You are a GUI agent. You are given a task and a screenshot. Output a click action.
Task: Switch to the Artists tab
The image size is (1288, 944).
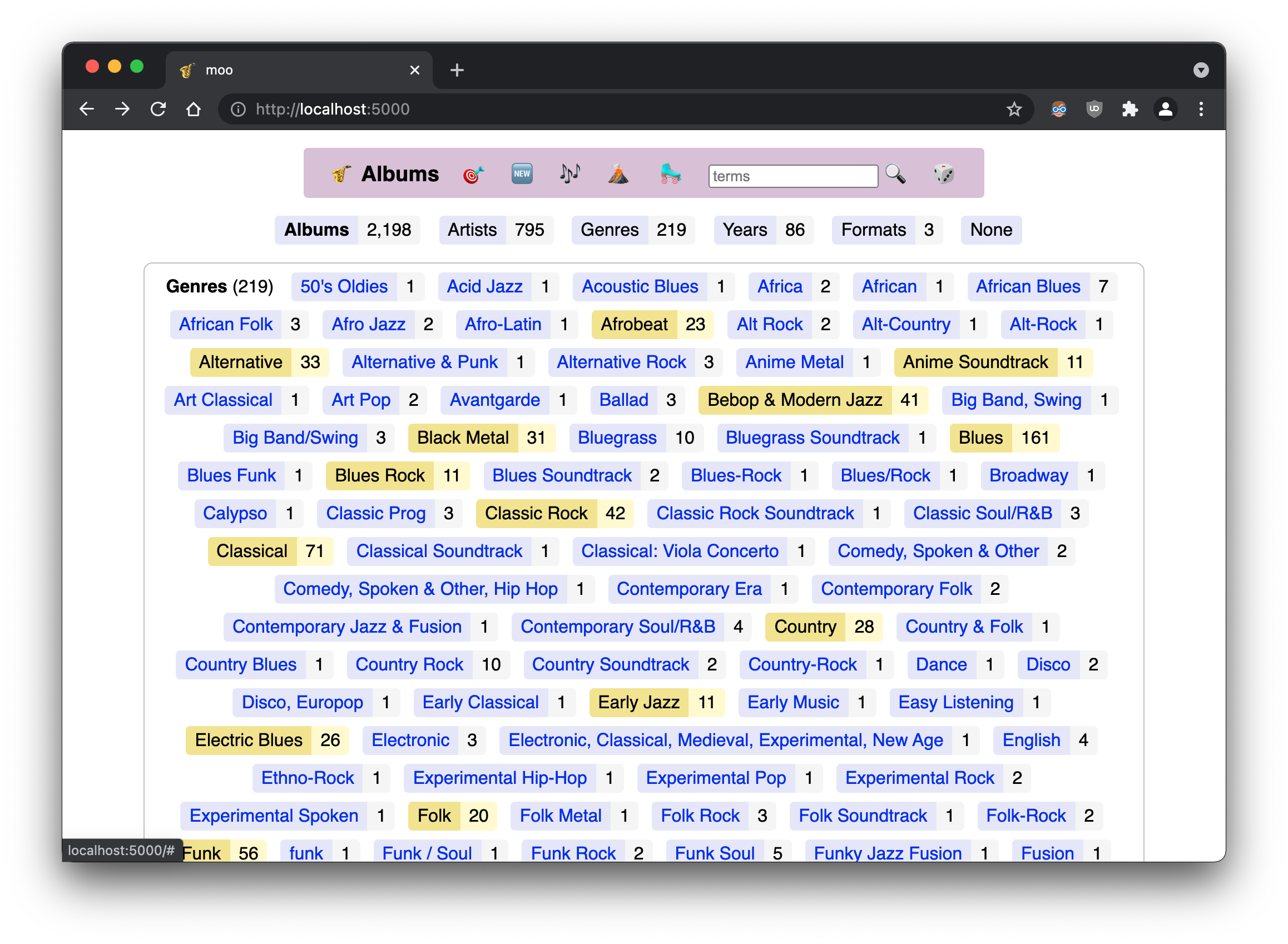[x=472, y=230]
